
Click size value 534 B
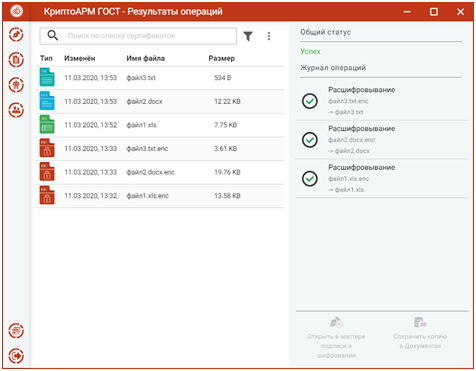[223, 78]
